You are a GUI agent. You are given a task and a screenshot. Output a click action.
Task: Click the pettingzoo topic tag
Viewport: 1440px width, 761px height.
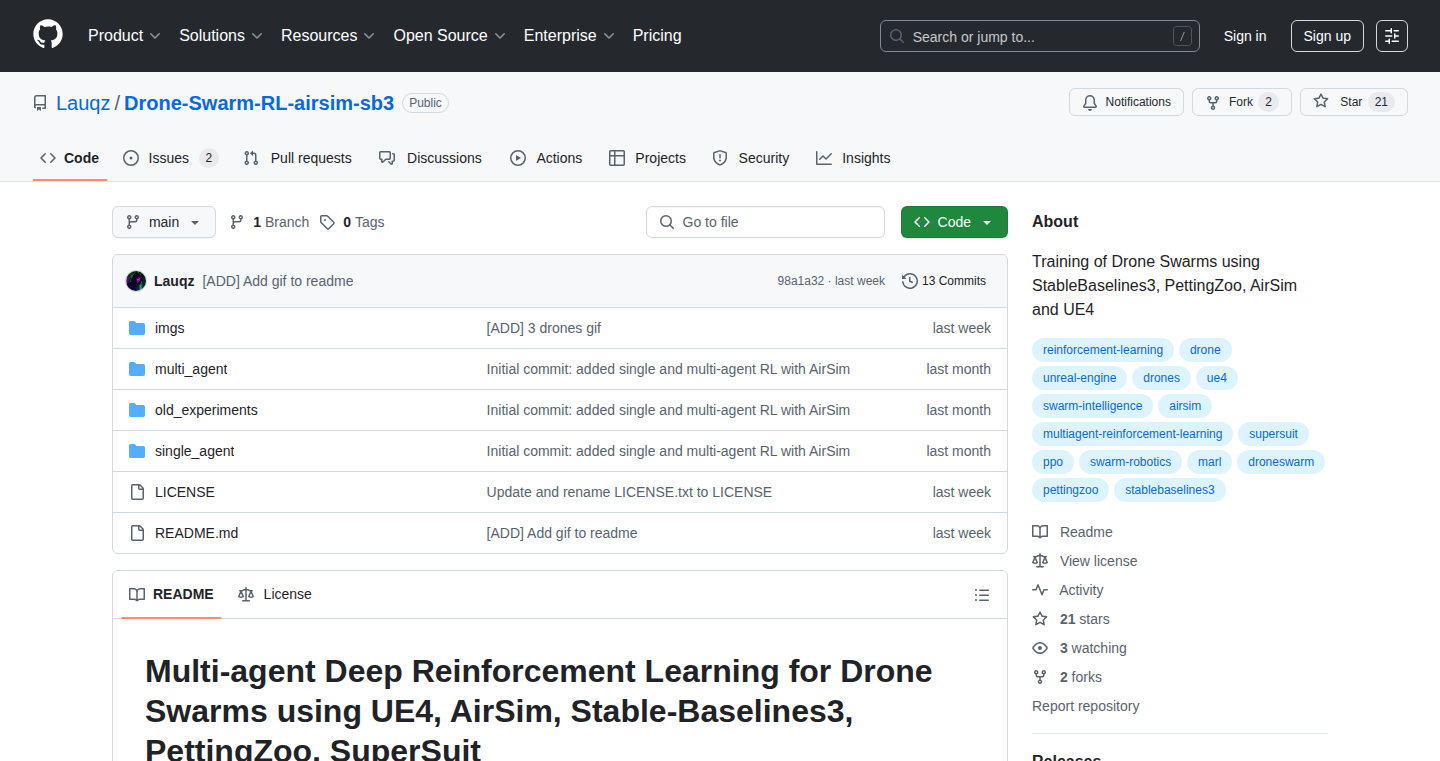(x=1071, y=490)
